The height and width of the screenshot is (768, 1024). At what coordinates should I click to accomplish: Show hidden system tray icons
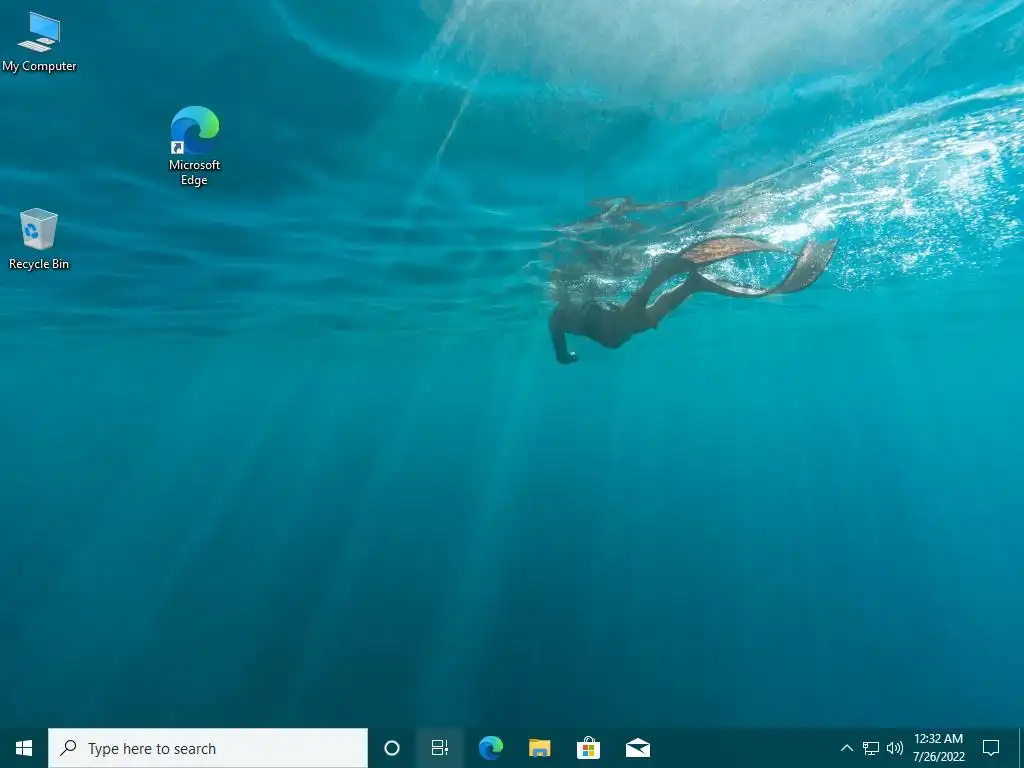coord(846,748)
